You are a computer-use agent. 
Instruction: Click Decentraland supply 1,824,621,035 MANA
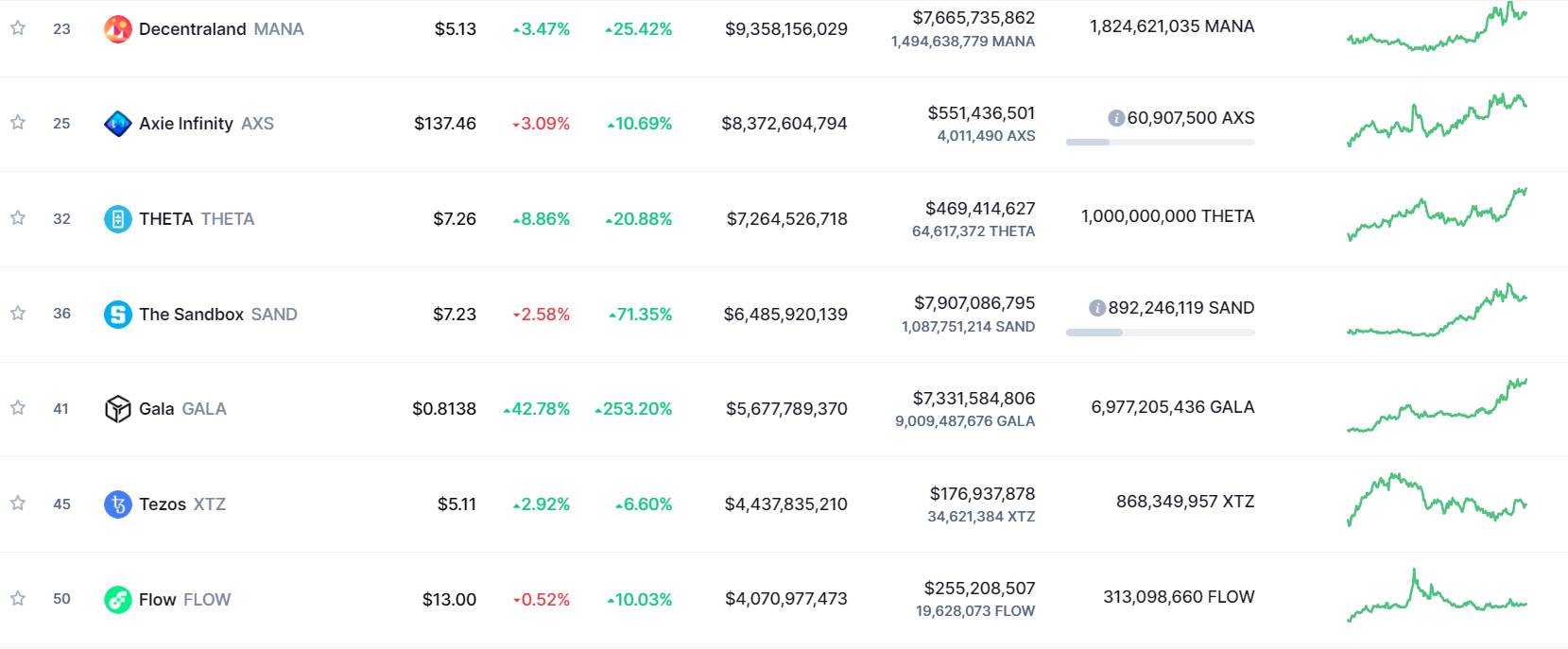[x=1172, y=26]
